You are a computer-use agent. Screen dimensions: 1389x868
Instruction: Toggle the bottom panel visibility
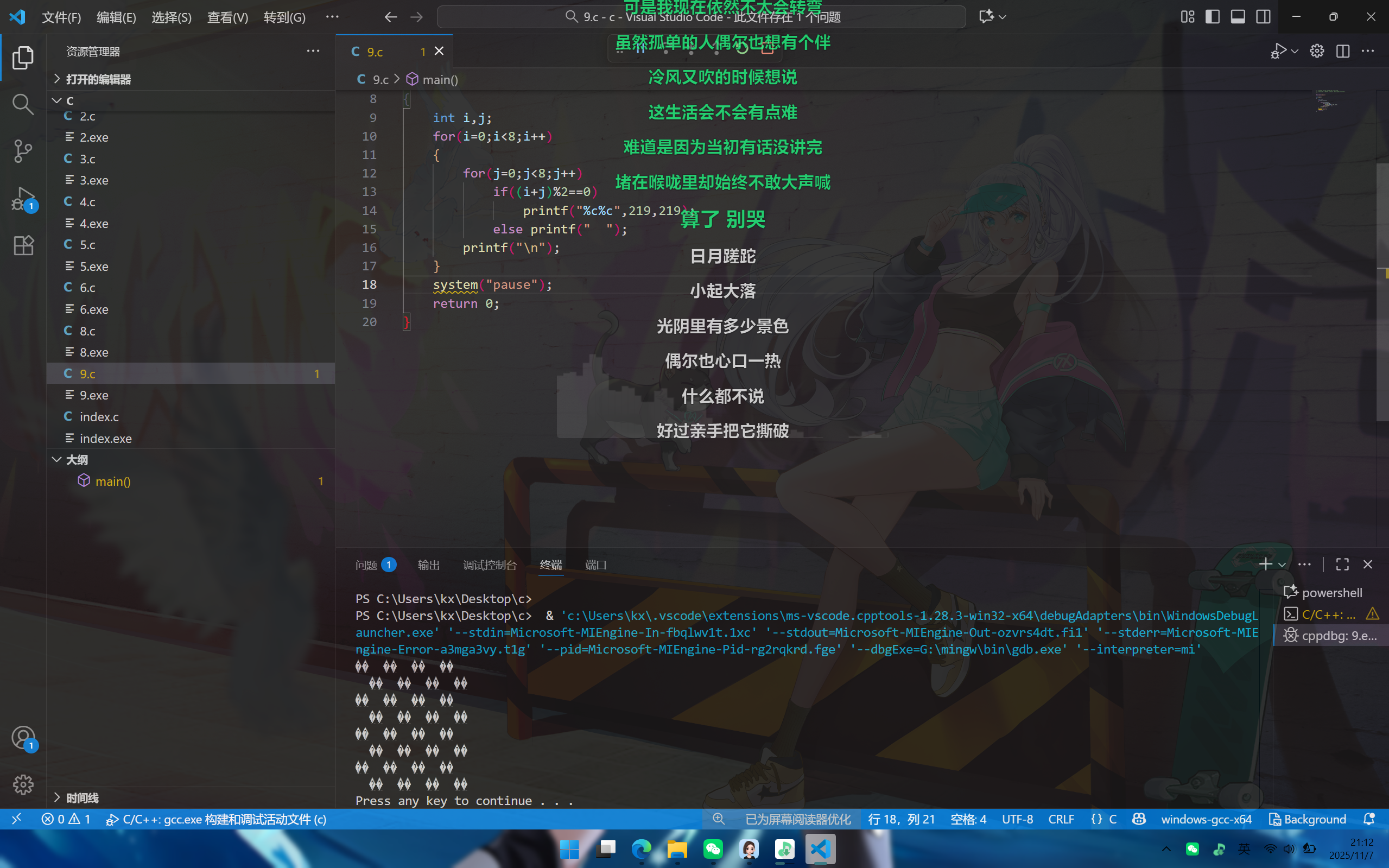point(1238,17)
